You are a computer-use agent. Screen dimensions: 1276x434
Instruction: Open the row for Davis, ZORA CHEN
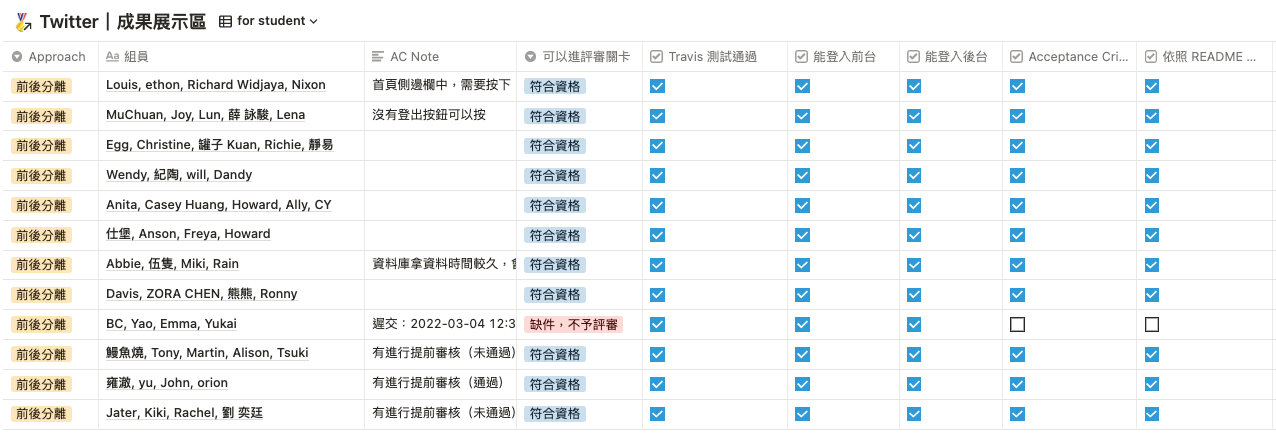(201, 295)
